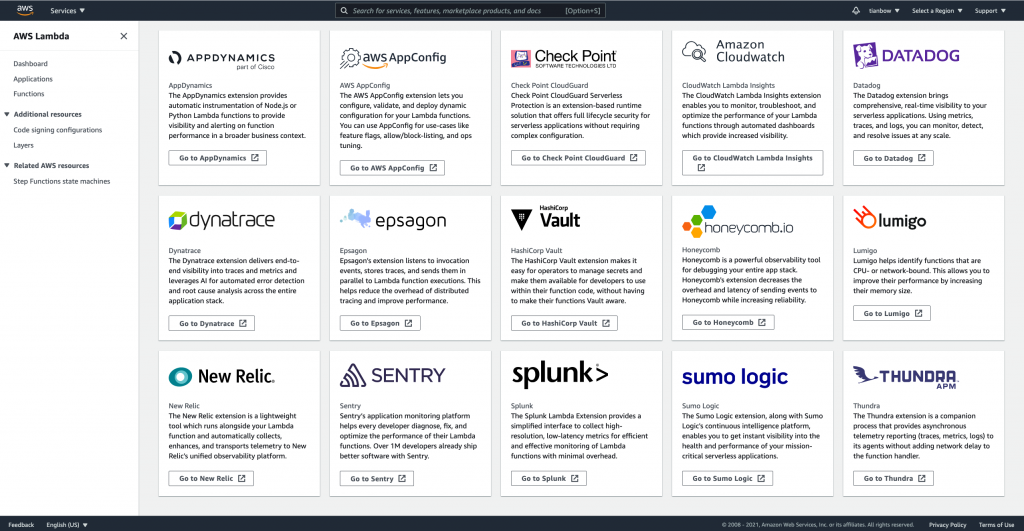This screenshot has width=1024, height=531.
Task: Click the Lumigo logo
Action: point(889,218)
